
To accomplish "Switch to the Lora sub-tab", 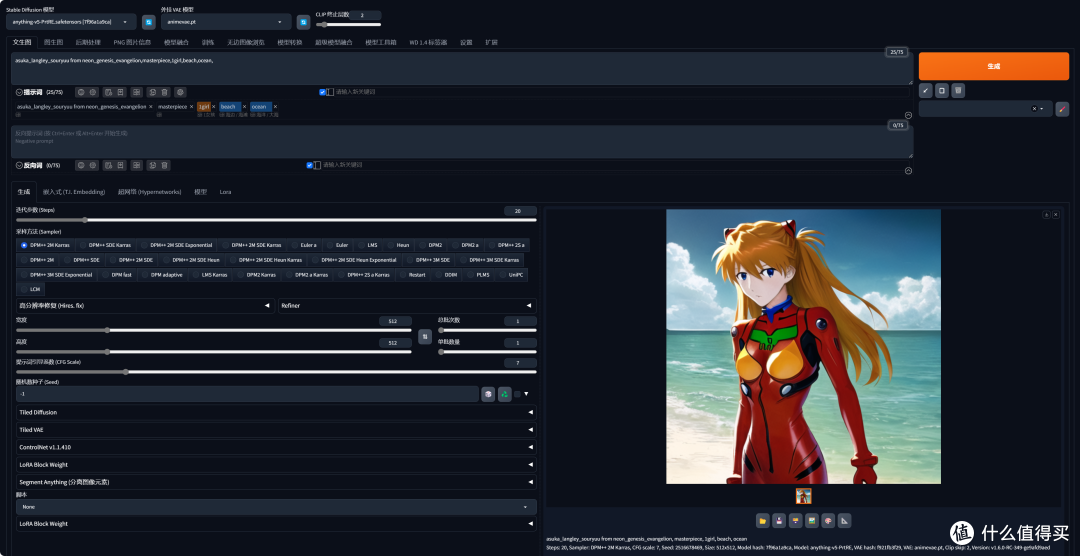I will [225, 192].
